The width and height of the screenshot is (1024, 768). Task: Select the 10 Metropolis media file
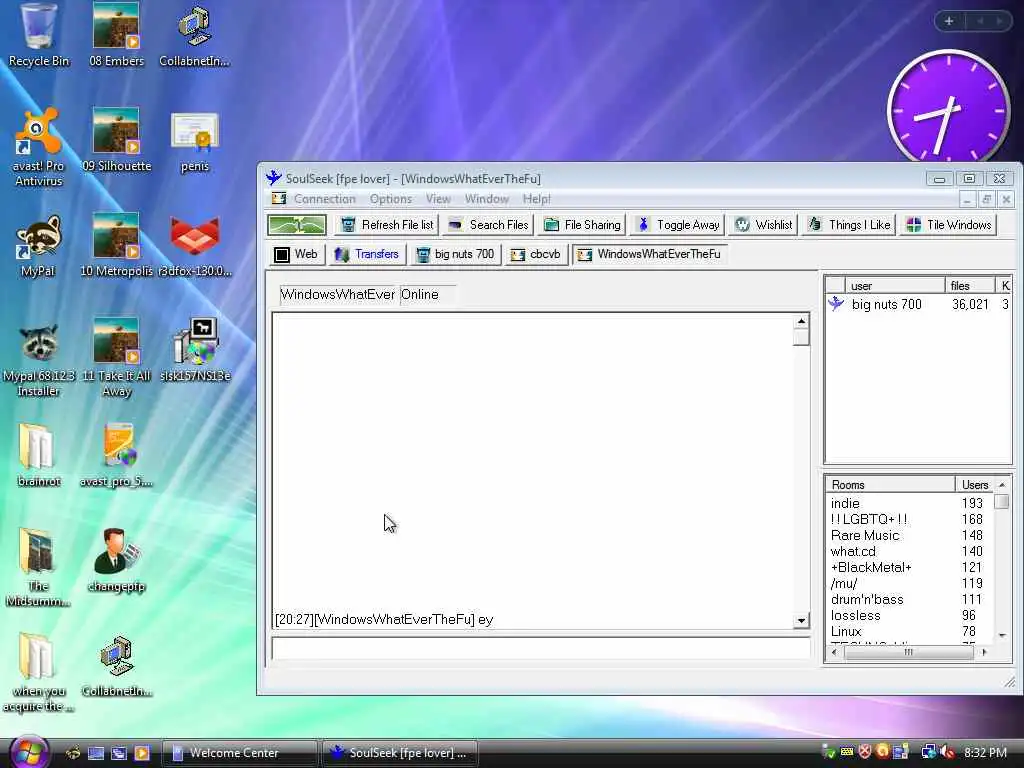[x=116, y=245]
